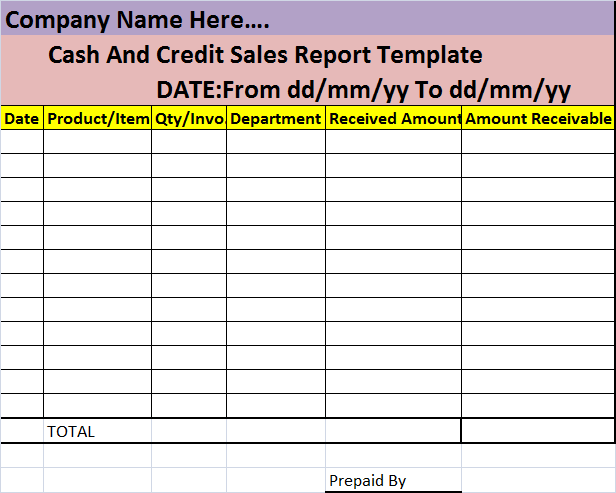Click the first empty cell under Department
The image size is (616, 493).
point(276,141)
